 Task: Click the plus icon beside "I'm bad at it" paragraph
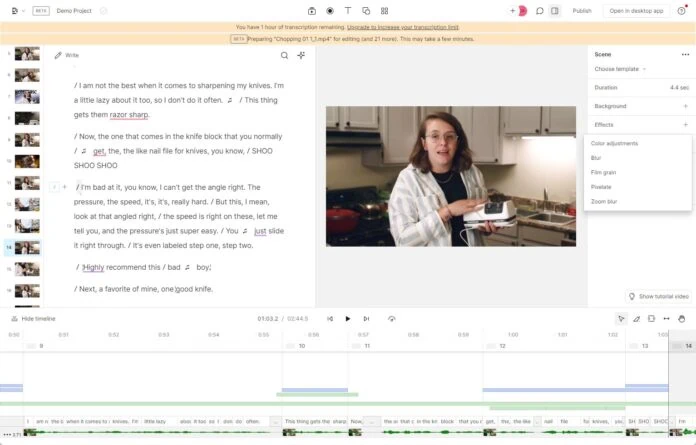tap(65, 187)
